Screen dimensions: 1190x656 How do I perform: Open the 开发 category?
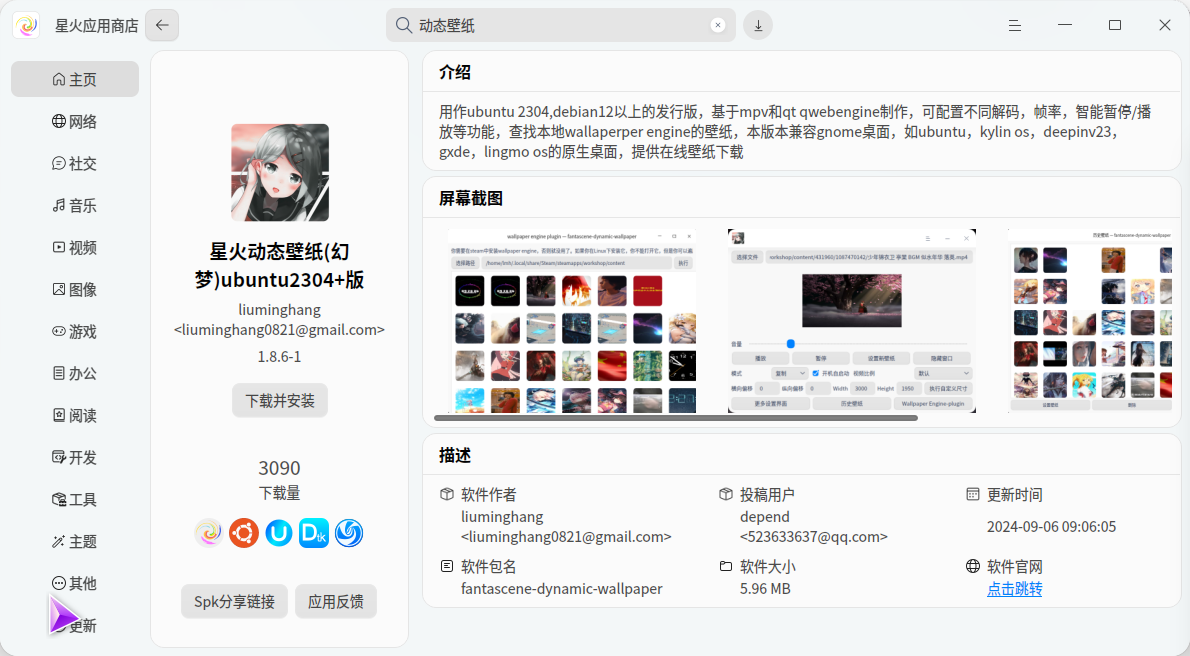pyautogui.click(x=74, y=457)
